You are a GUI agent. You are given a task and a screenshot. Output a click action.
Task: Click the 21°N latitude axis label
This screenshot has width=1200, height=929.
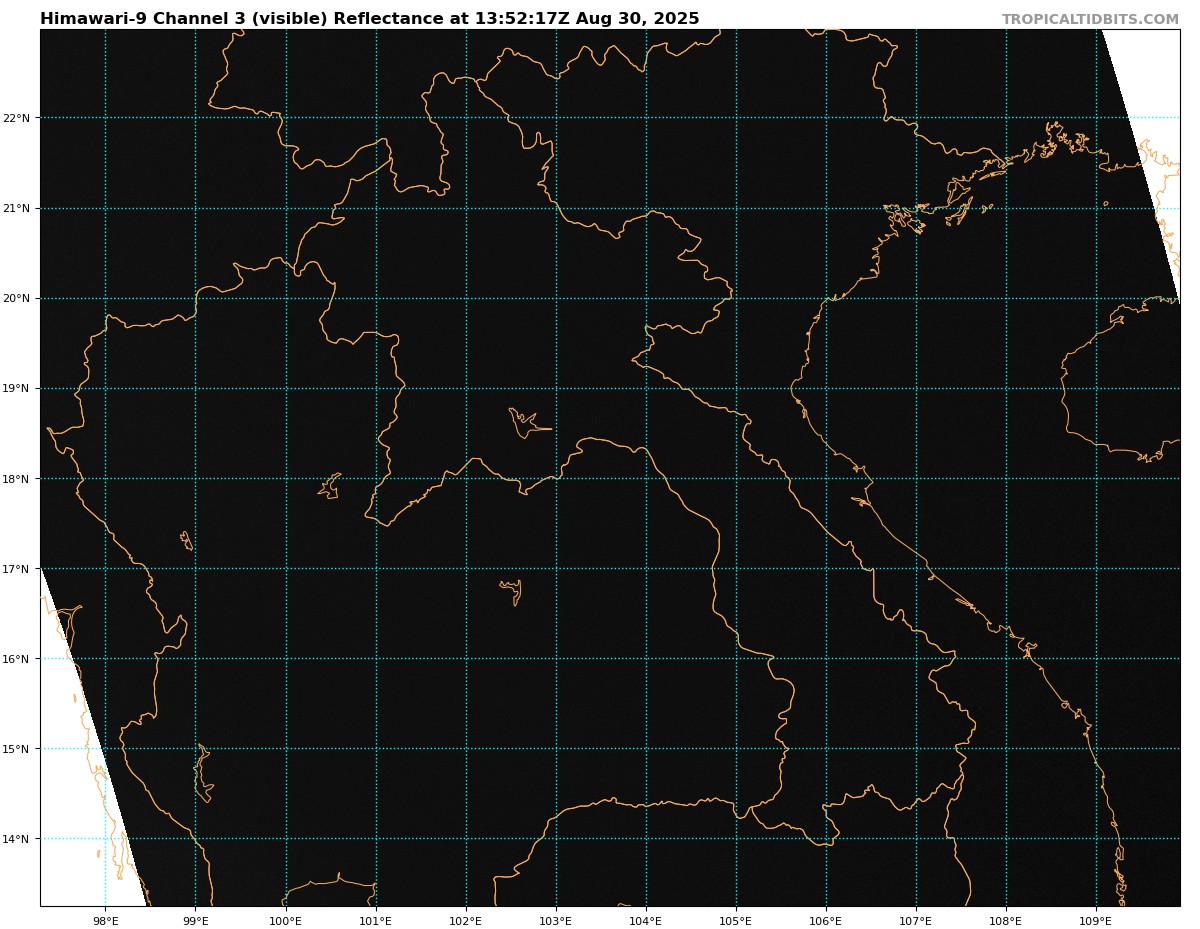coord(16,208)
